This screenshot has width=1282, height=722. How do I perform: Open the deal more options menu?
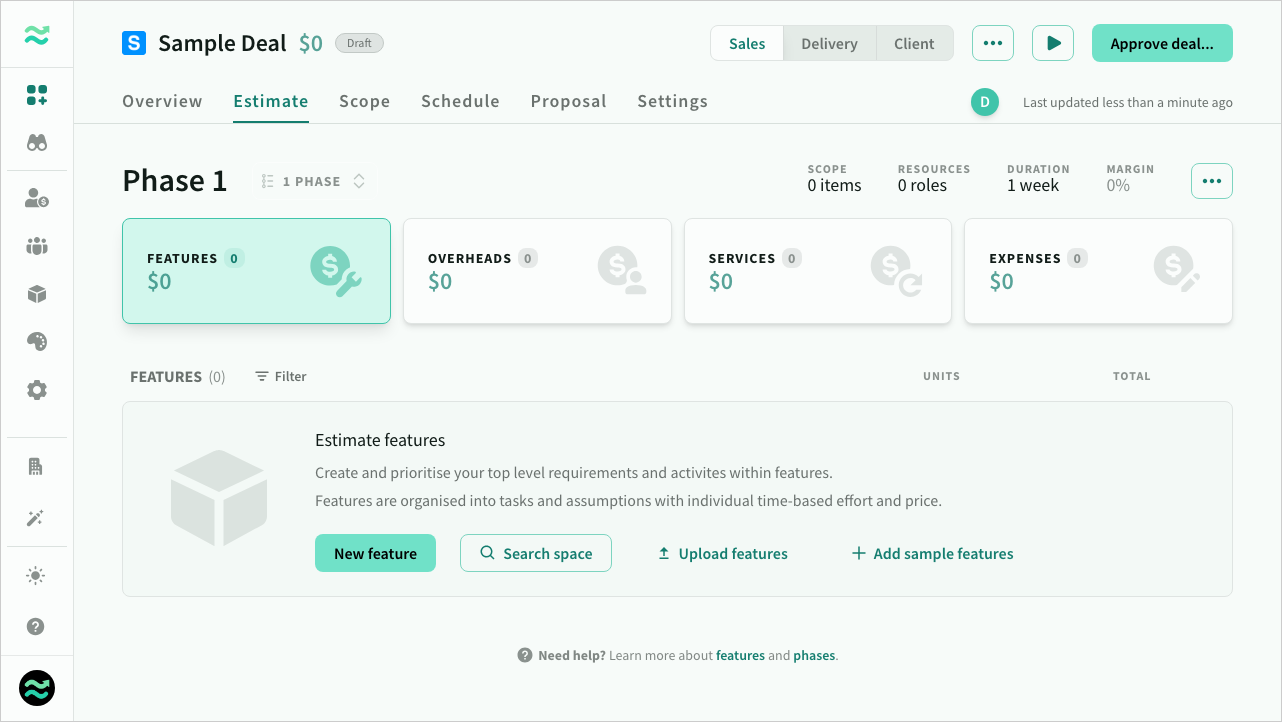click(992, 44)
